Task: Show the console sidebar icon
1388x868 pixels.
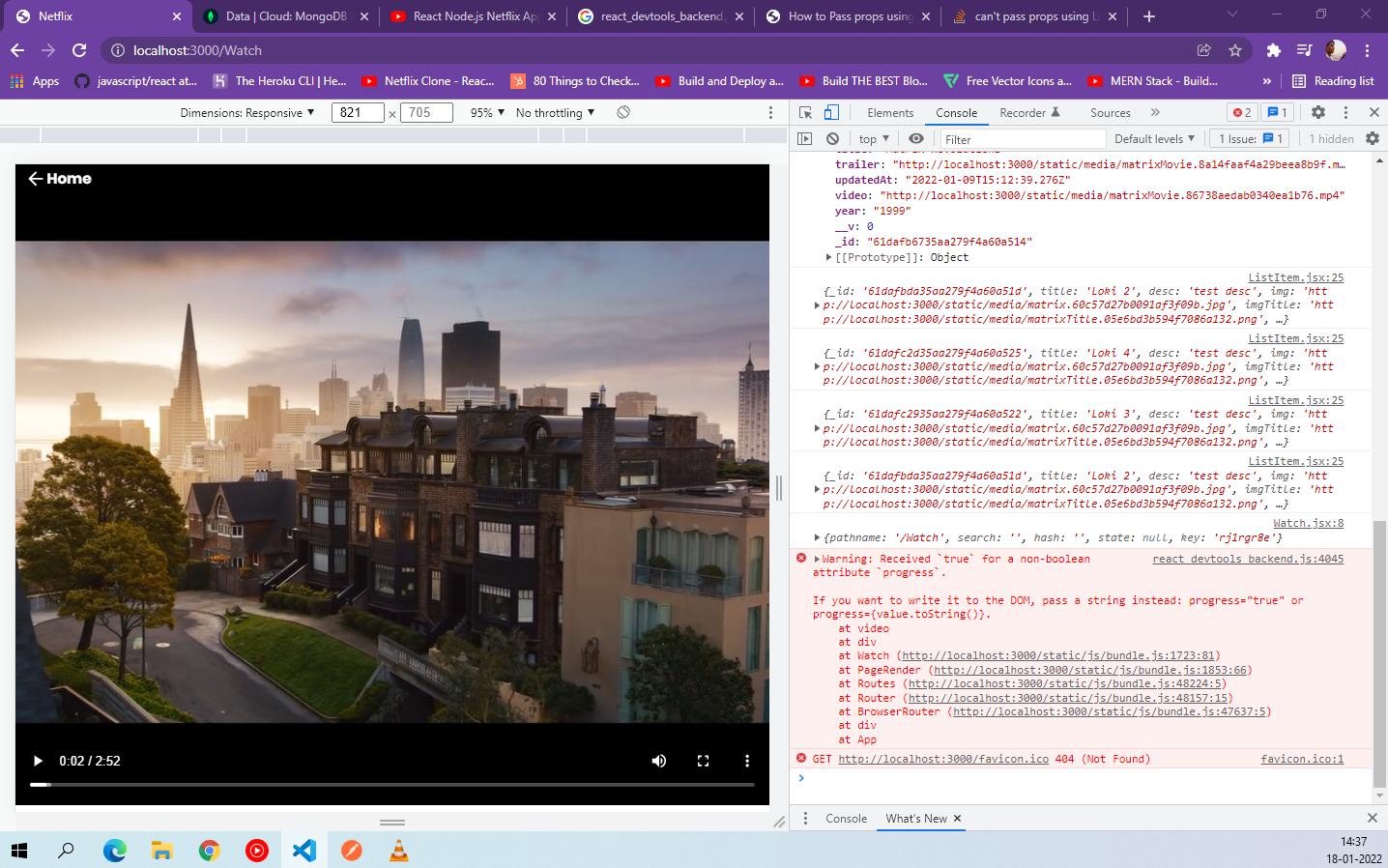Action: tap(806, 138)
